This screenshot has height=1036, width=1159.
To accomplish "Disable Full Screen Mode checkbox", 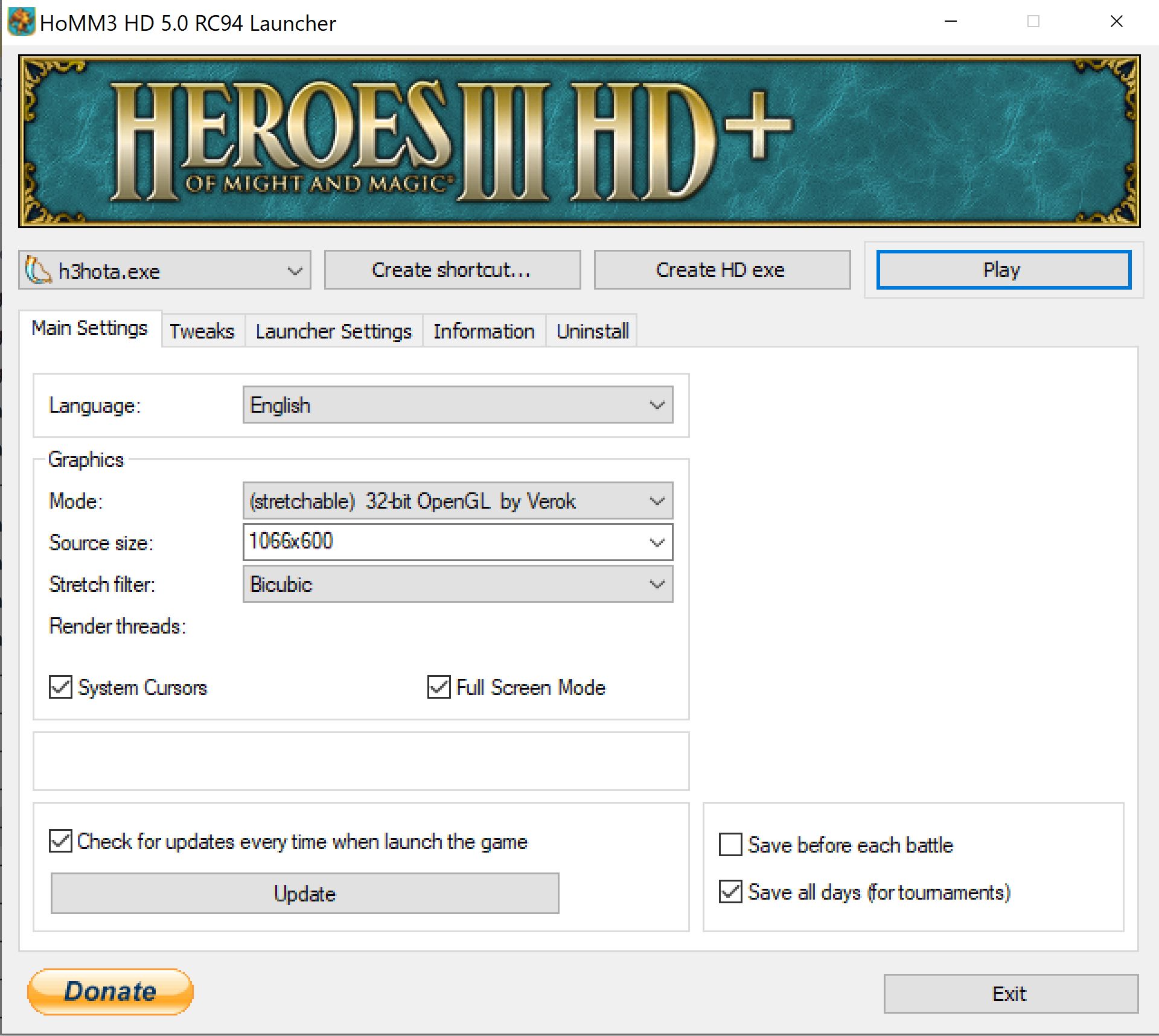I will [x=439, y=687].
